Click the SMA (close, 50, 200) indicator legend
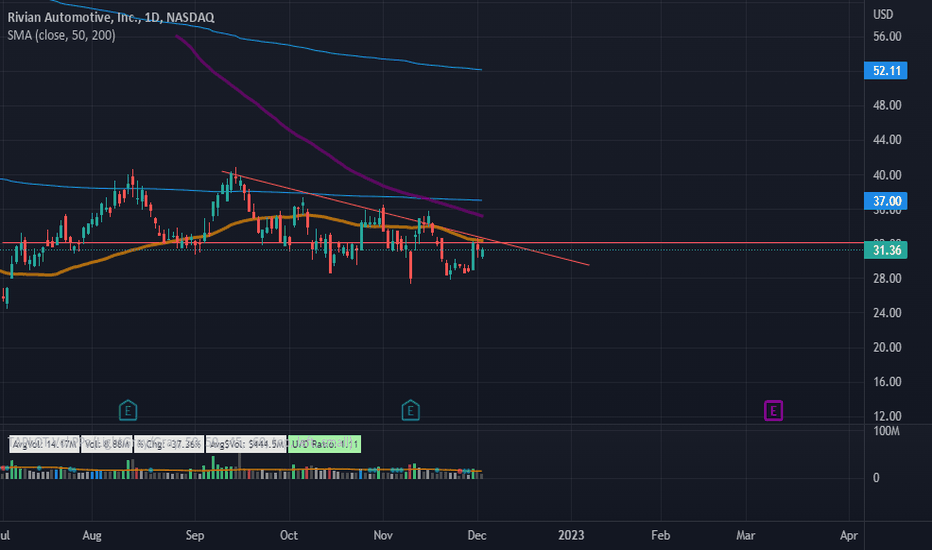Image resolution: width=932 pixels, height=550 pixels. point(61,35)
